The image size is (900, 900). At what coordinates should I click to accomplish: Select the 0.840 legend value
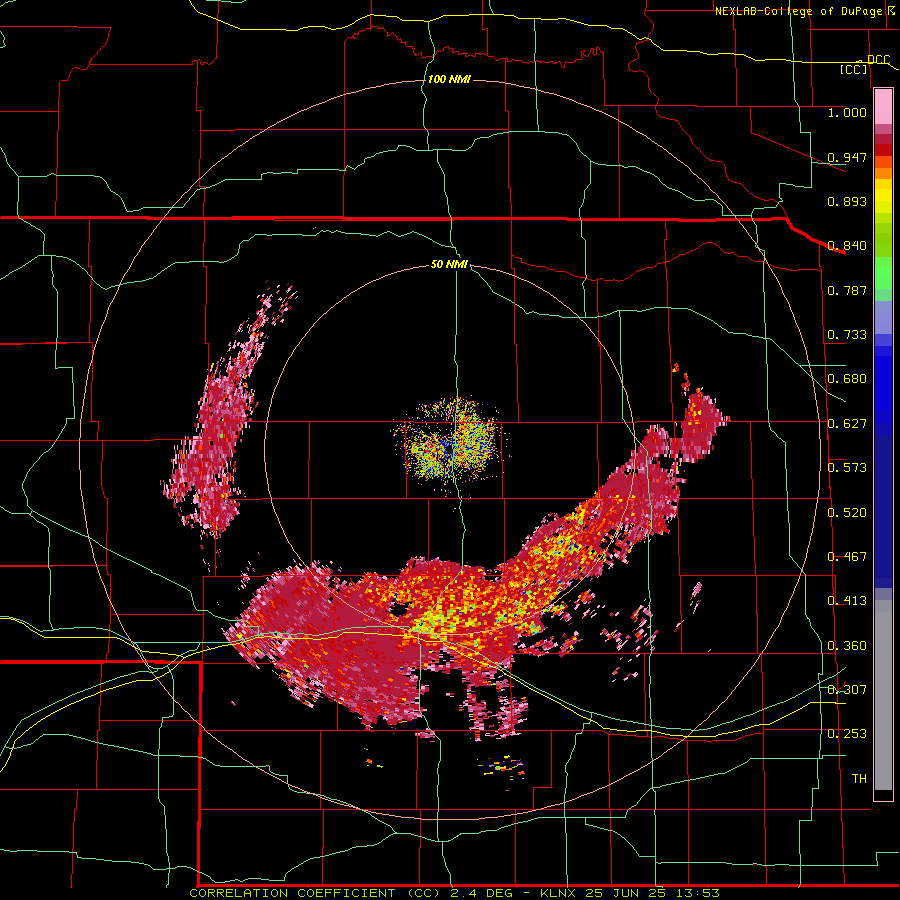point(847,246)
